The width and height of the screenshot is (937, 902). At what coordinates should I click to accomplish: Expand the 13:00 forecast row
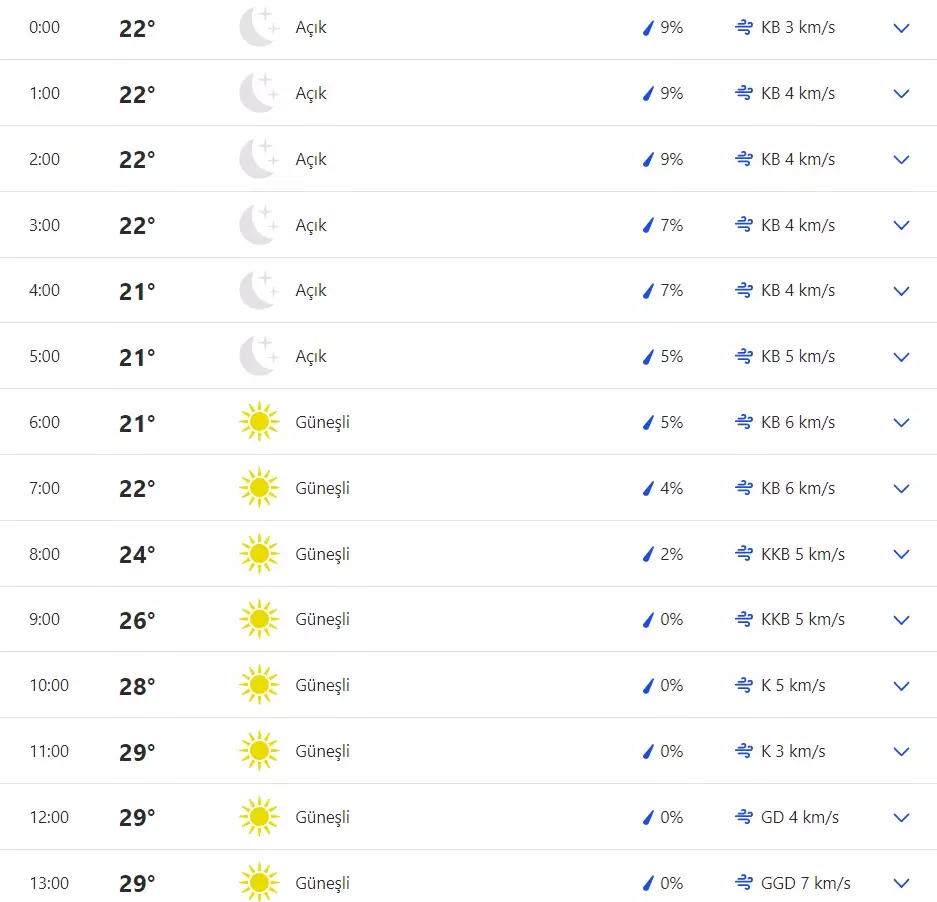(x=901, y=883)
